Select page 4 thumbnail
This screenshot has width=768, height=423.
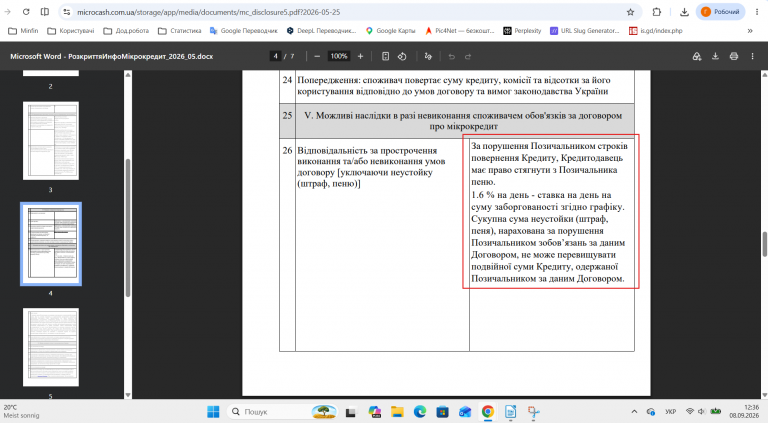(50, 244)
